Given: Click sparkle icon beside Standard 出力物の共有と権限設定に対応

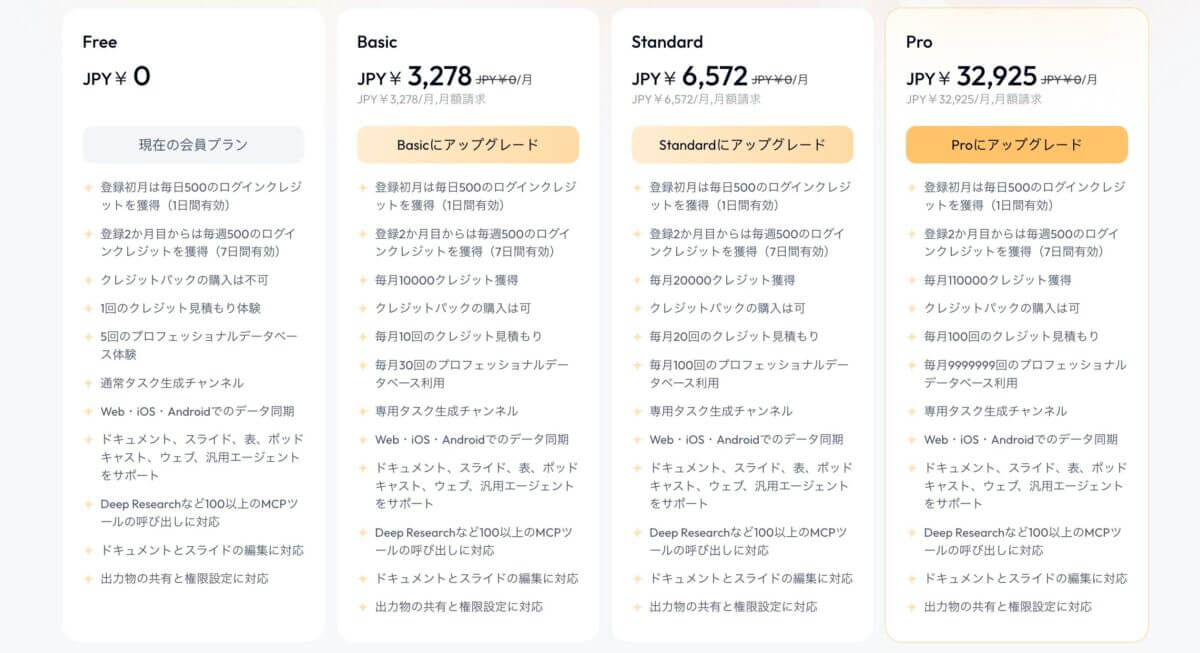Looking at the screenshot, I should click(x=638, y=607).
